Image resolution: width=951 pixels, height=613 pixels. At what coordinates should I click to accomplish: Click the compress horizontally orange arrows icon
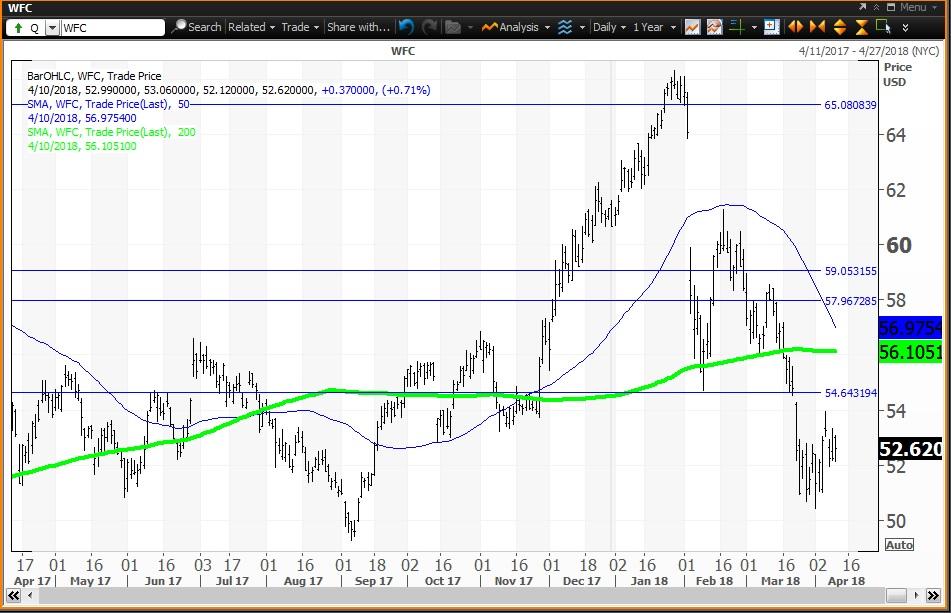pos(817,27)
